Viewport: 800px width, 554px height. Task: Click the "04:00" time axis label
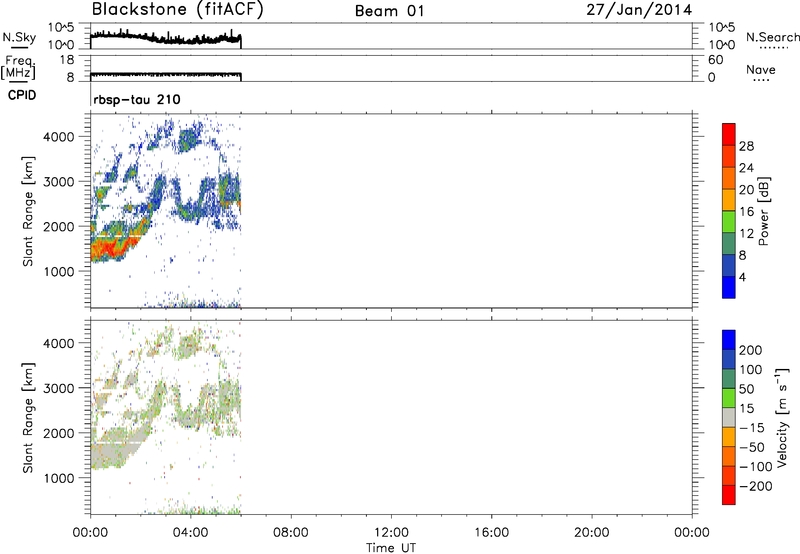[190, 533]
